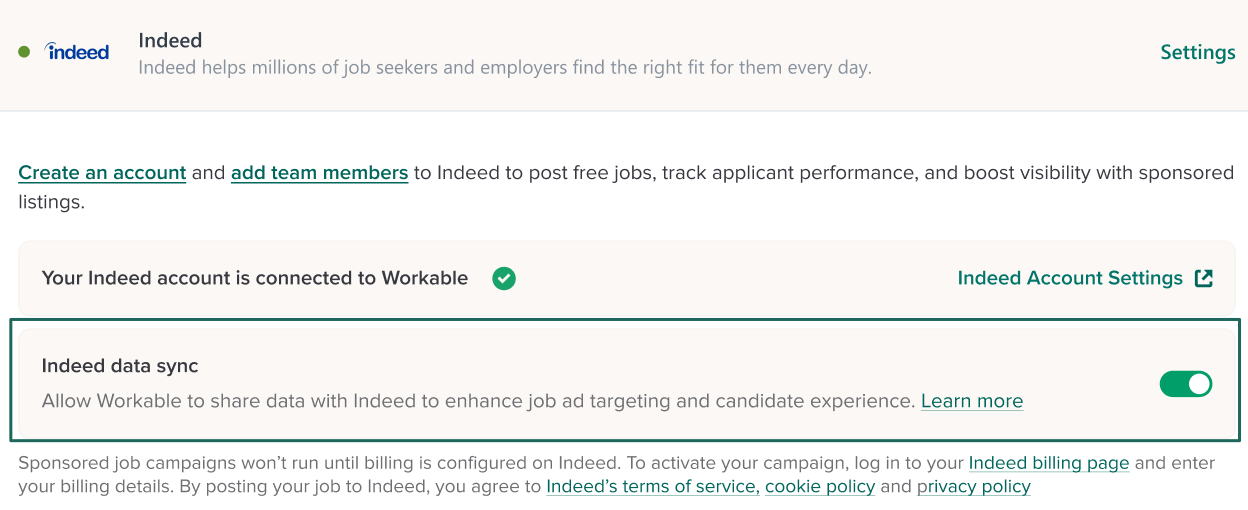This screenshot has width=1248, height=510.
Task: Open Indeed's terms of service link
Action: pyautogui.click(x=652, y=487)
